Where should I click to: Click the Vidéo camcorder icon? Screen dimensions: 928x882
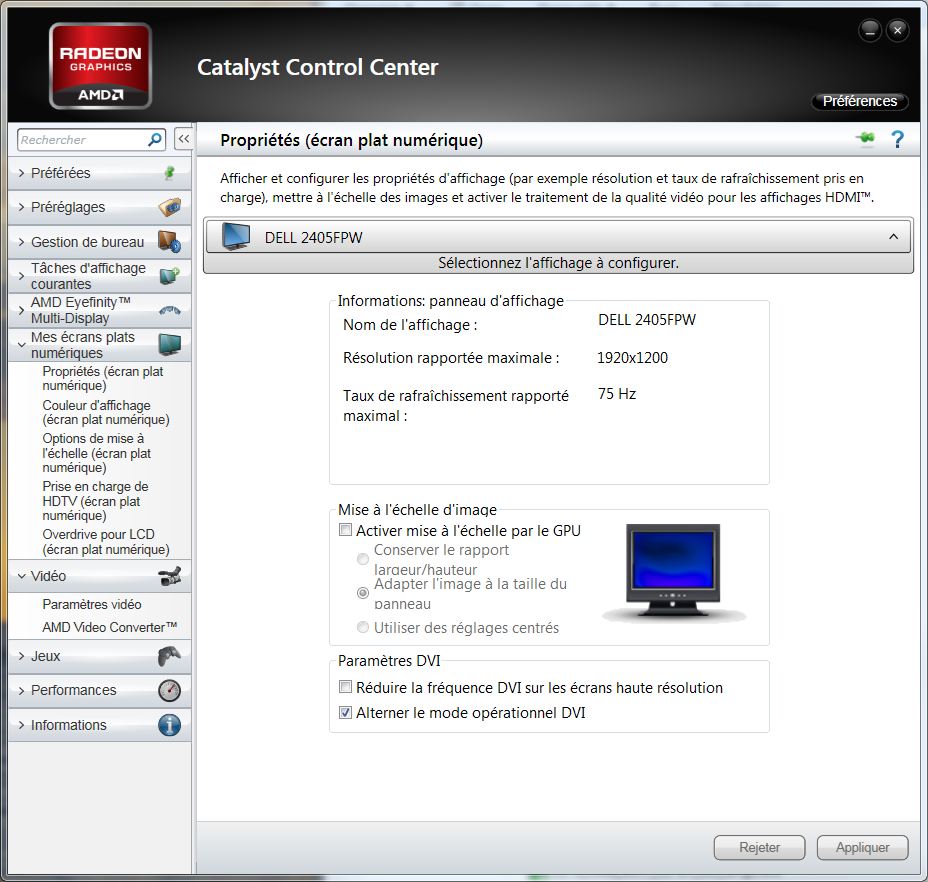(170, 576)
